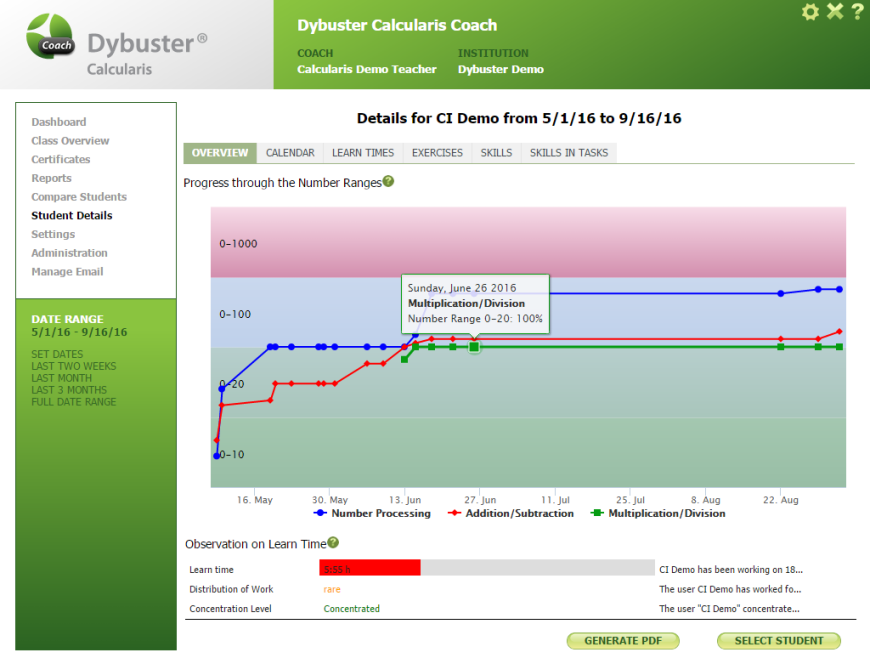
Task: Click 'CI Demo has been working on 18...' text
Action: click(x=731, y=569)
